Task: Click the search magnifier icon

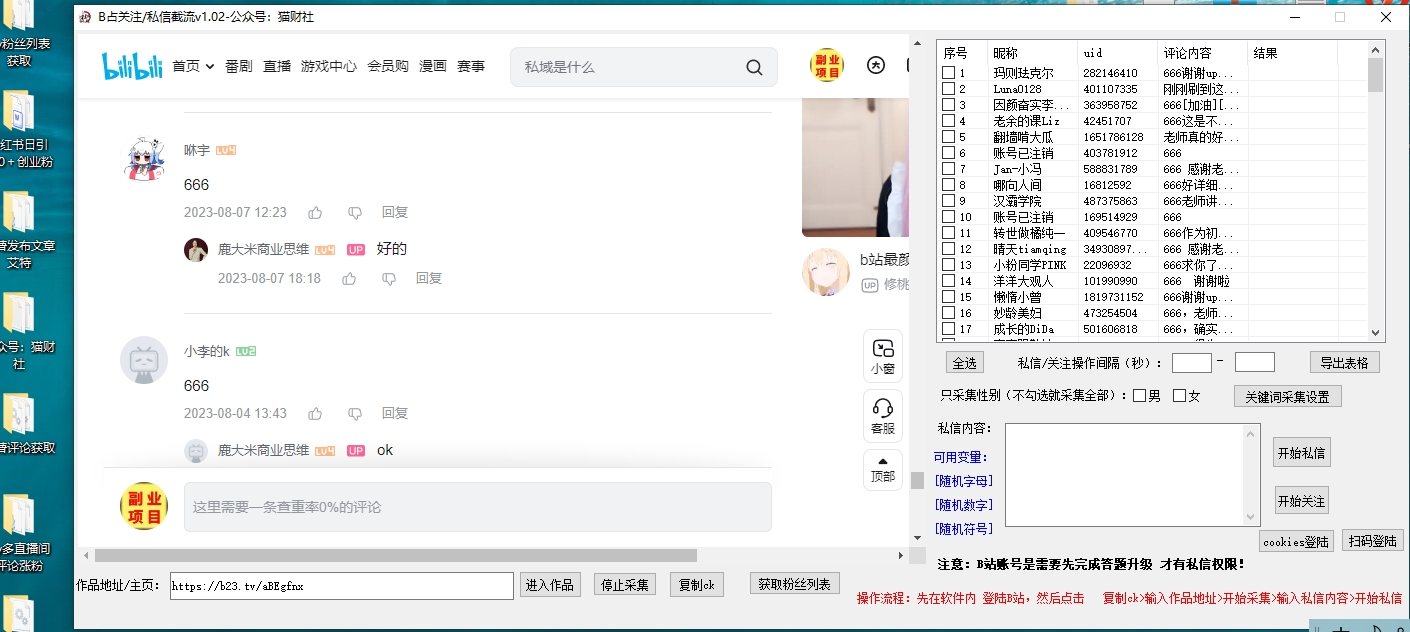Action: [x=754, y=67]
